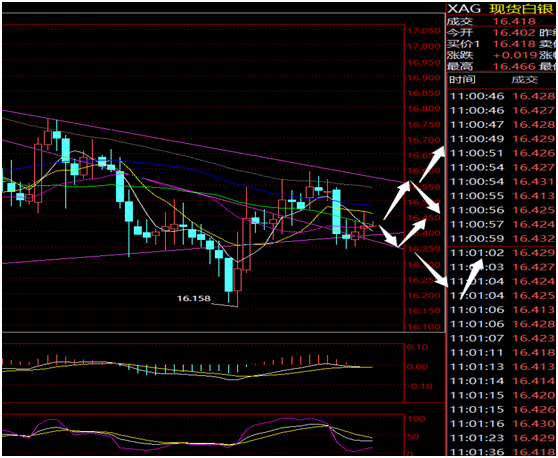This screenshot has width=558, height=458.
Task: Click the 16.100 price axis label
Action: [424, 327]
